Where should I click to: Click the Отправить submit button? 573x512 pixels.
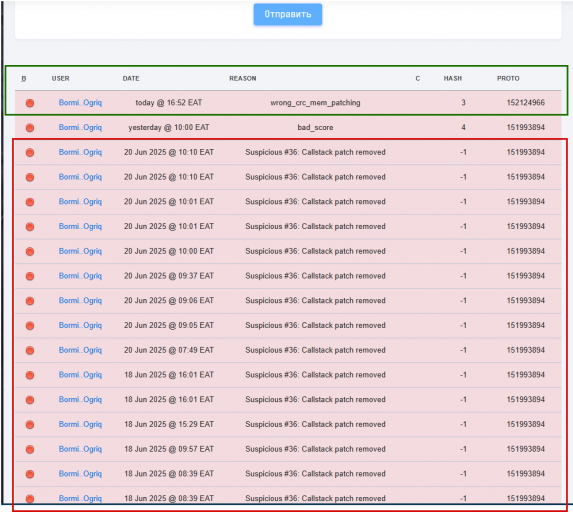coord(288,14)
